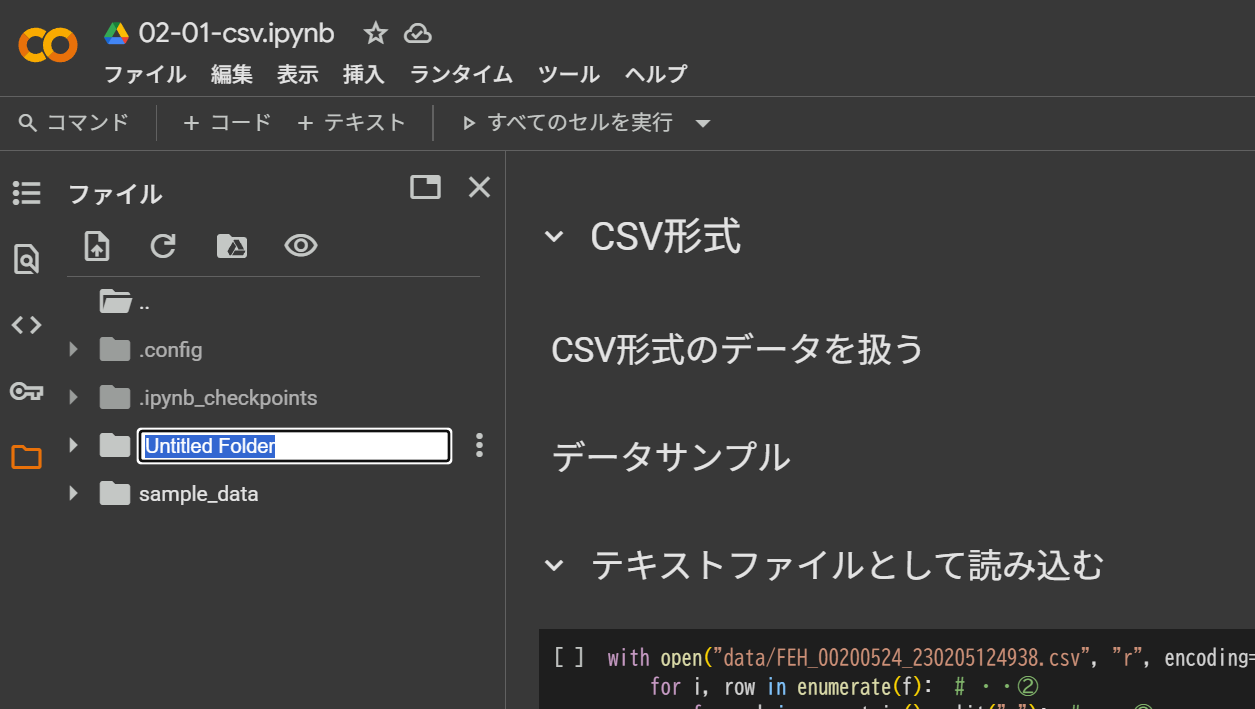Open files panel in new window
Screen dimensions: 1255x709
tap(425, 187)
